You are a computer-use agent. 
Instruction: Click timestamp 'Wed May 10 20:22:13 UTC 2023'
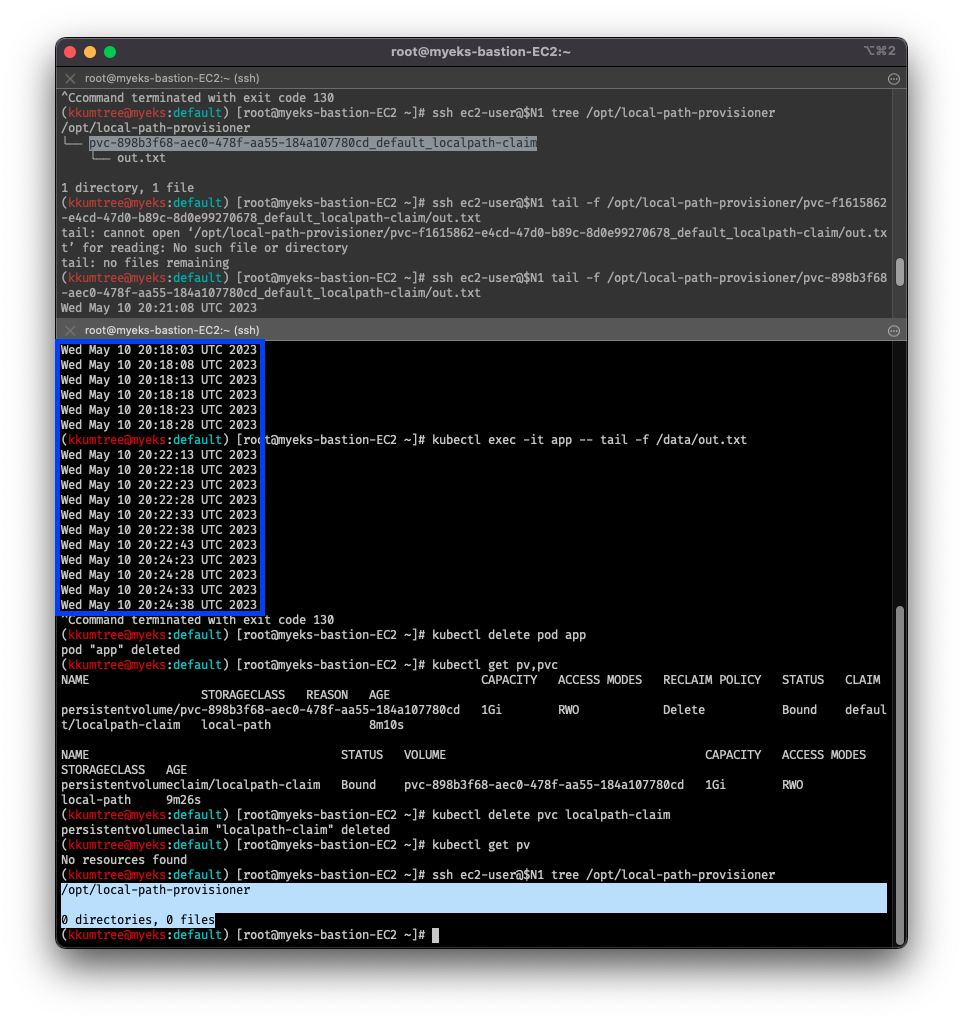[159, 455]
